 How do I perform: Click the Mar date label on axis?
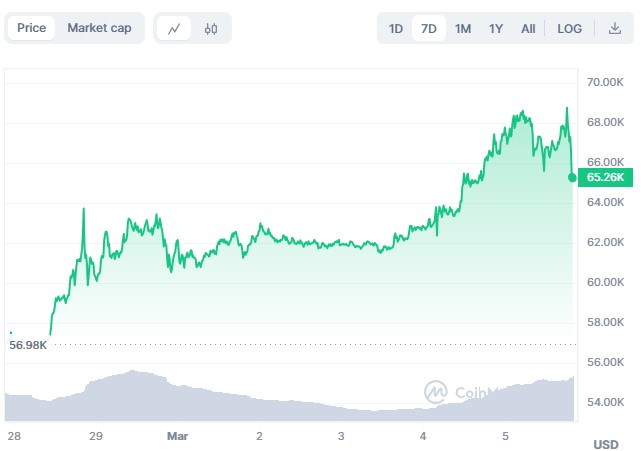(x=176, y=436)
